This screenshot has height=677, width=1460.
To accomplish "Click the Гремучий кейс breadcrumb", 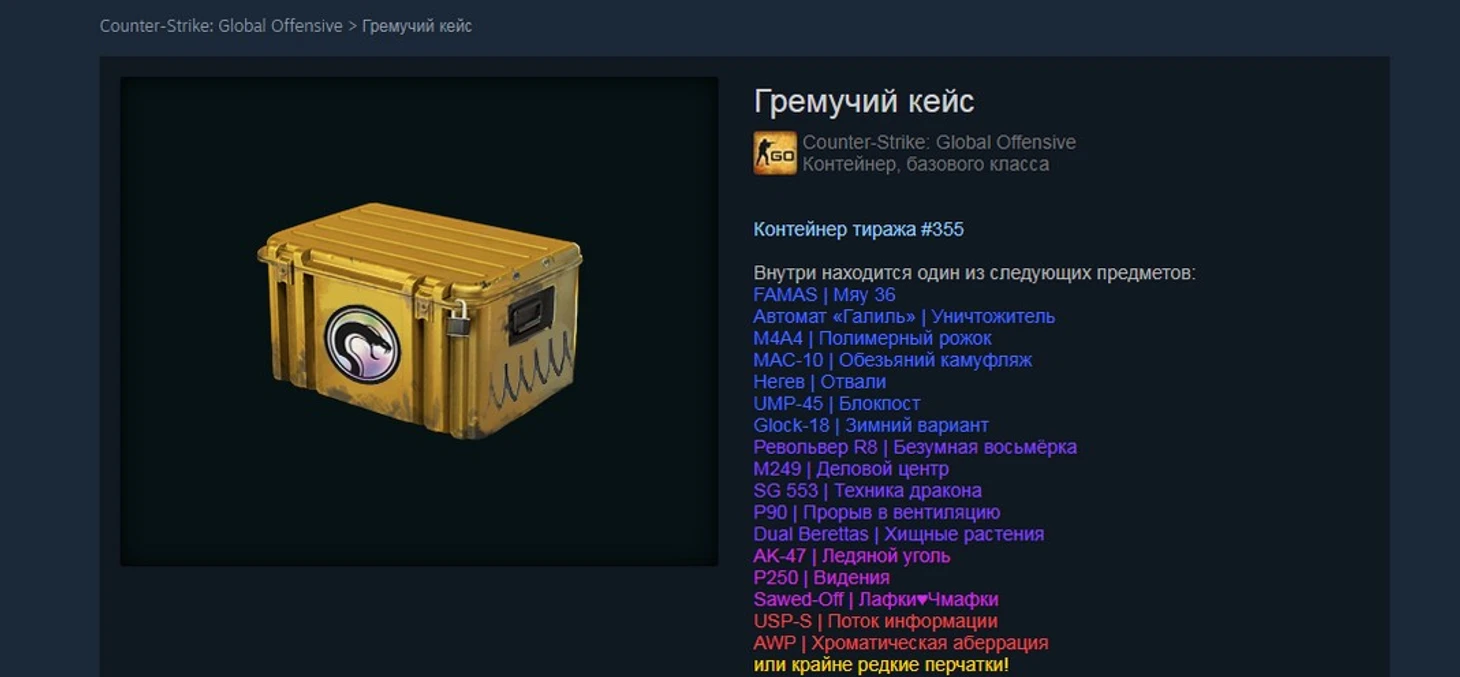I will click(x=417, y=26).
